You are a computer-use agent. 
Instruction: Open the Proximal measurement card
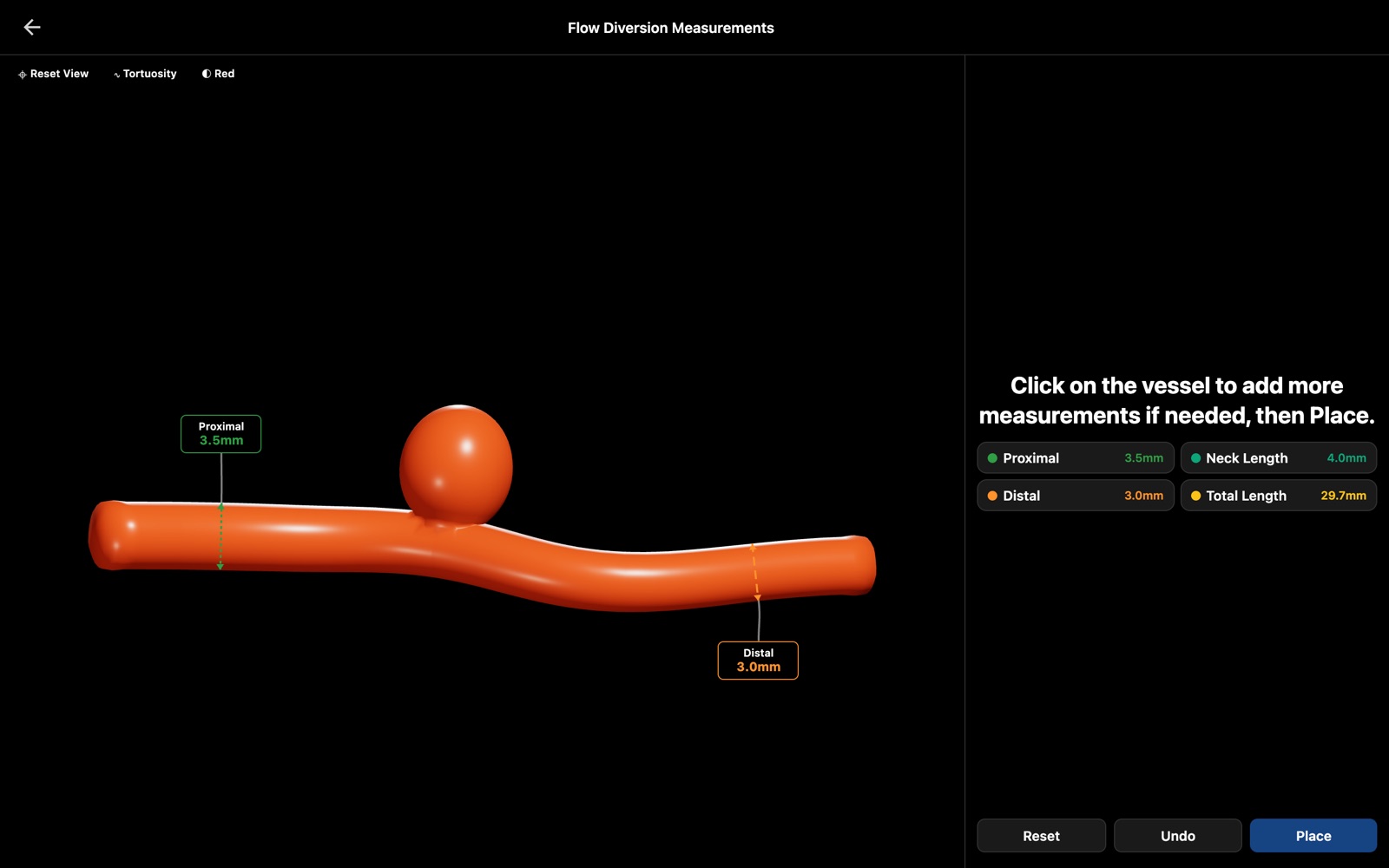[1076, 457]
